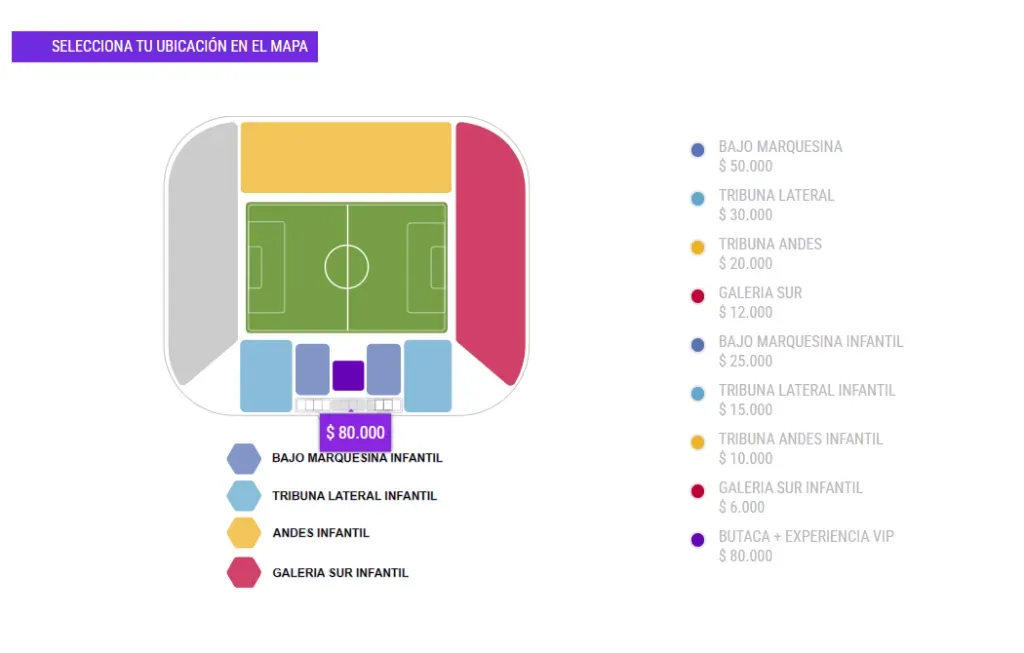Click the green soccer field in the map

pos(345,265)
